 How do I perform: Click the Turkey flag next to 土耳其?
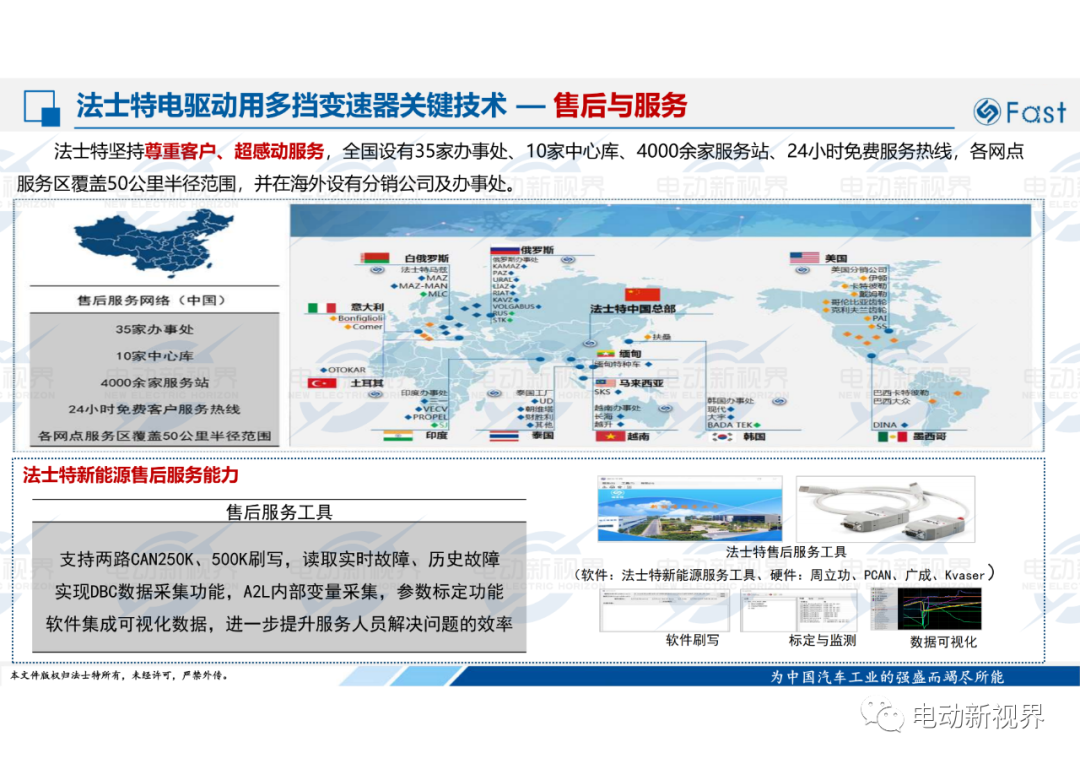click(x=322, y=383)
